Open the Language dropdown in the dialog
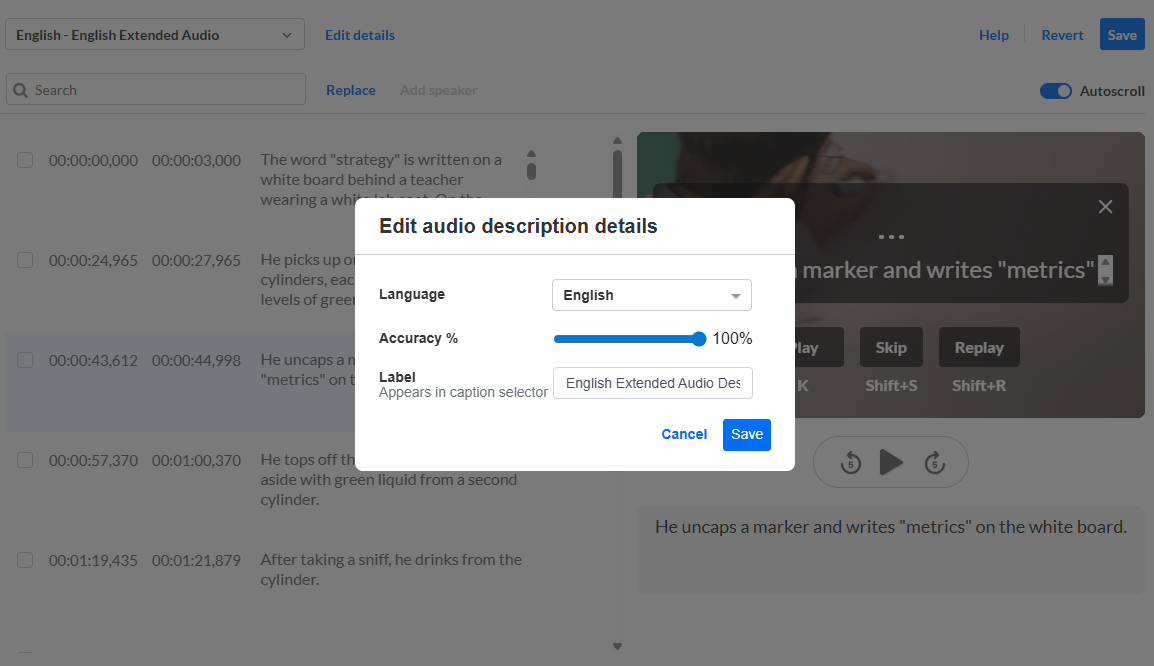This screenshot has width=1154, height=666. [x=651, y=295]
